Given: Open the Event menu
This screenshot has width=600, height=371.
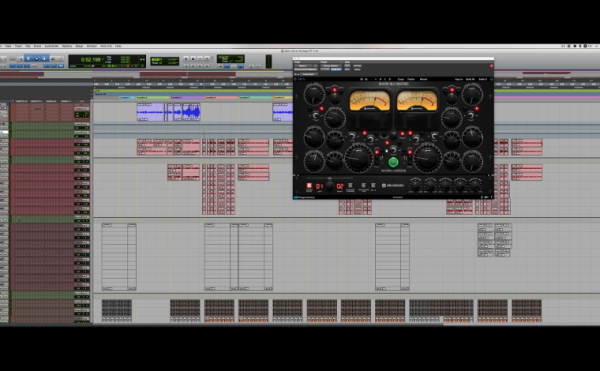Looking at the screenshot, I should click(x=37, y=46).
